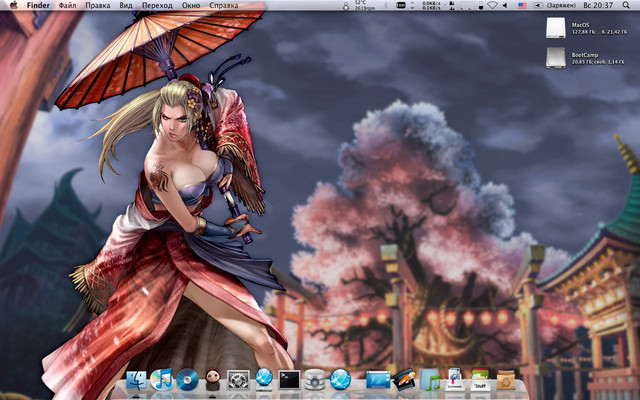Open DVD Player disc icon in dock

click(187, 380)
